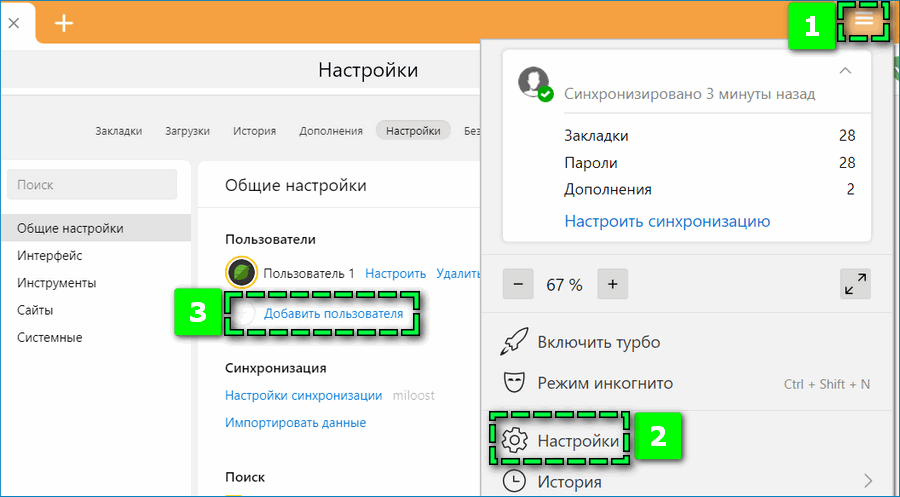
Task: Open a new tab with plus button
Action: click(64, 24)
